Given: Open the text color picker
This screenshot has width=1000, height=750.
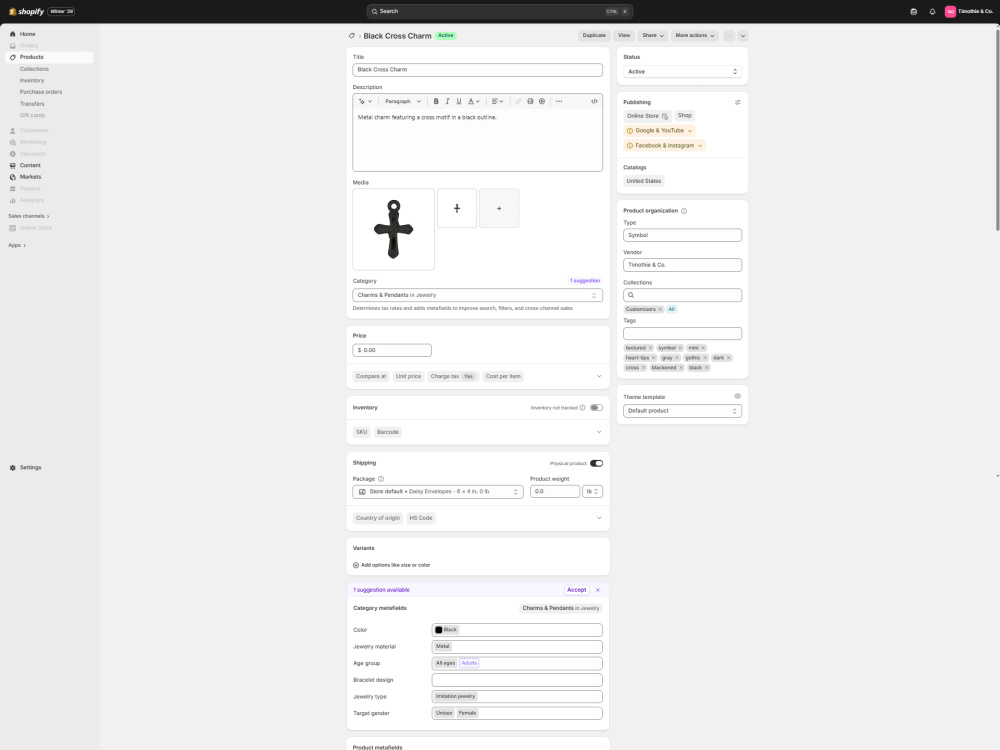Looking at the screenshot, I should click(x=474, y=101).
